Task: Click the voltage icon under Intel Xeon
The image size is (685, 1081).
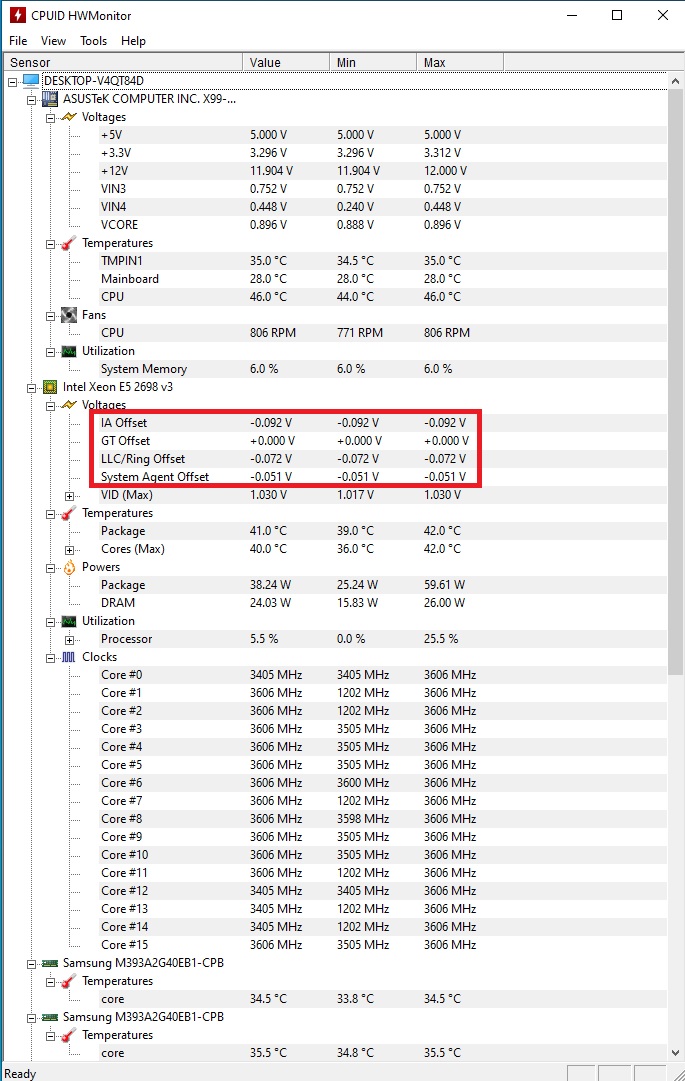Action: tap(69, 405)
